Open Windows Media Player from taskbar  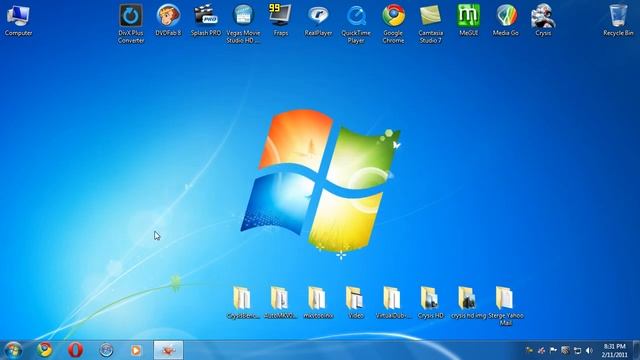pos(136,350)
